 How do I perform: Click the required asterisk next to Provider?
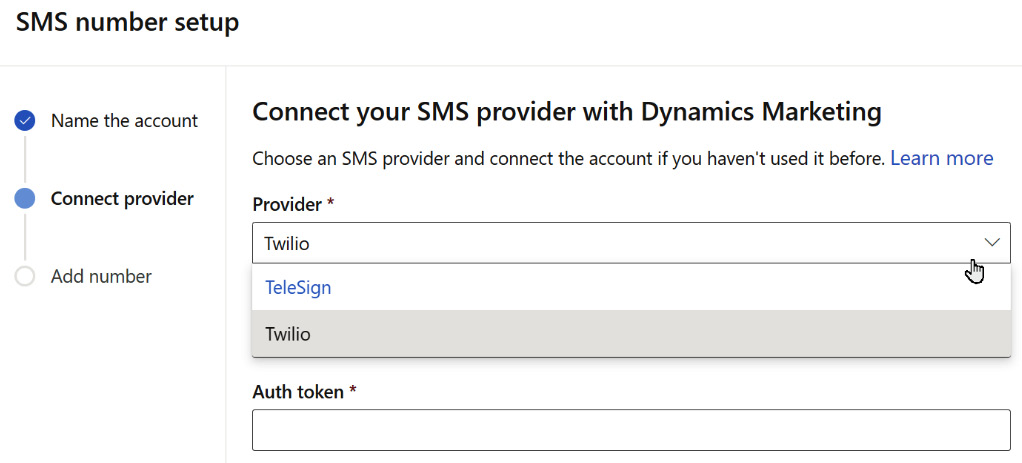pos(330,203)
